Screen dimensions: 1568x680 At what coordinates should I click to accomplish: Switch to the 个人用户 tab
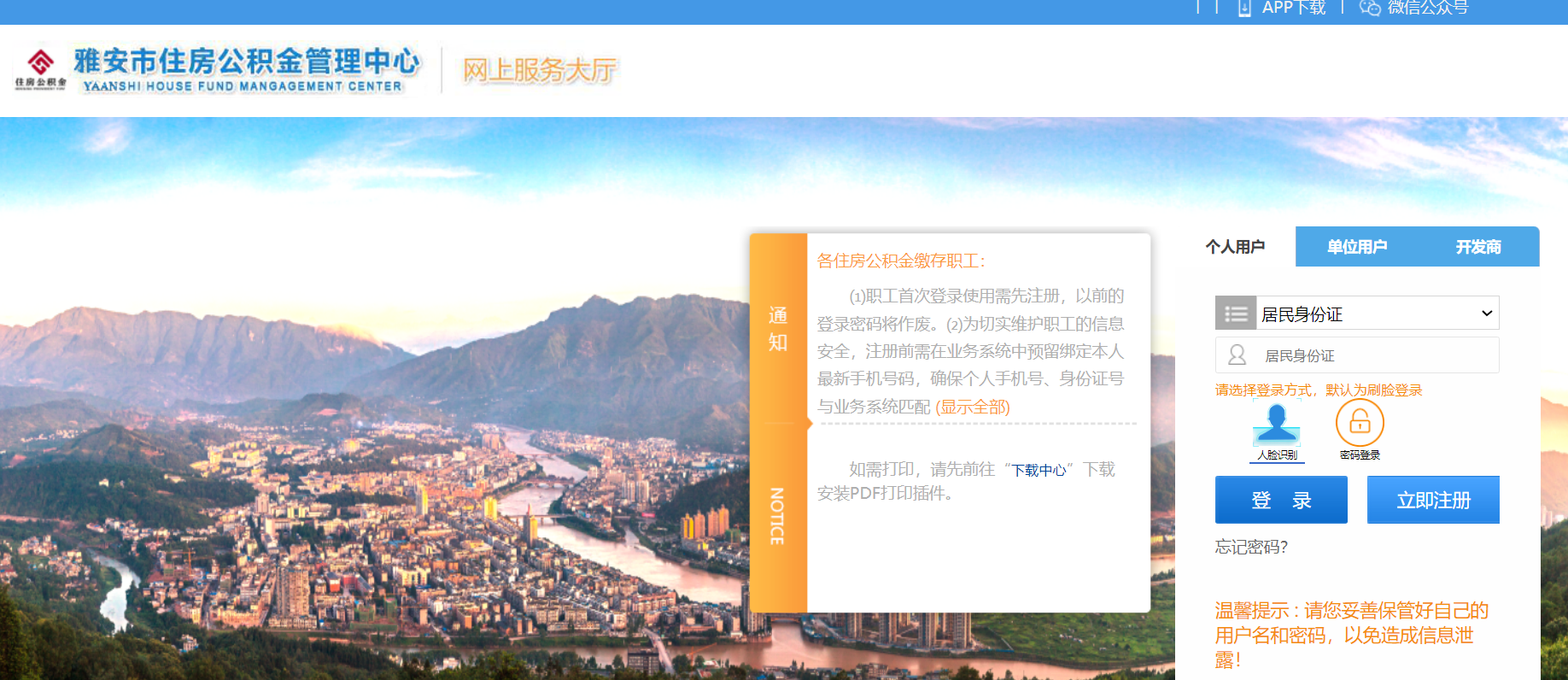coord(1235,247)
